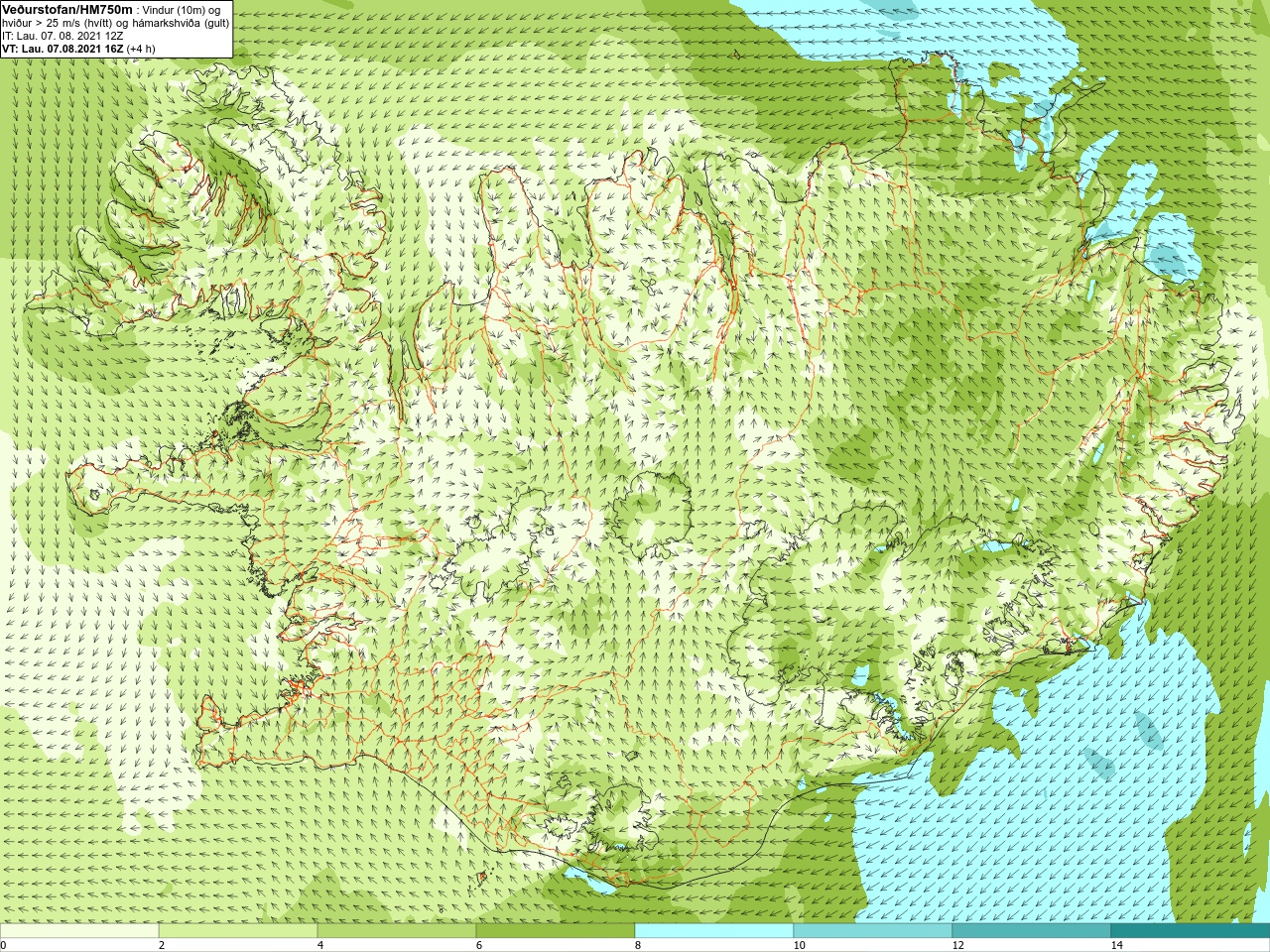Click the 12–14 m/s teal legend swatch
Viewport: 1270px width, 952px height.
(1032, 931)
